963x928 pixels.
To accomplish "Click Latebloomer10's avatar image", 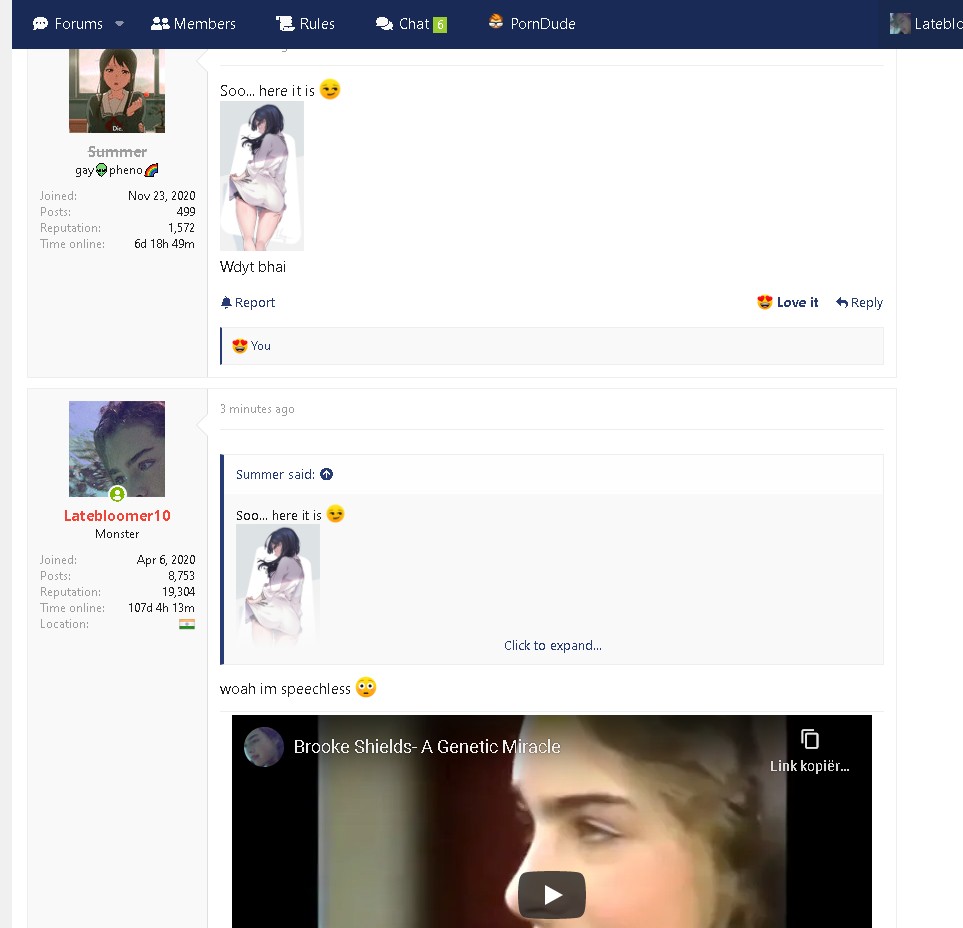I will tap(117, 449).
